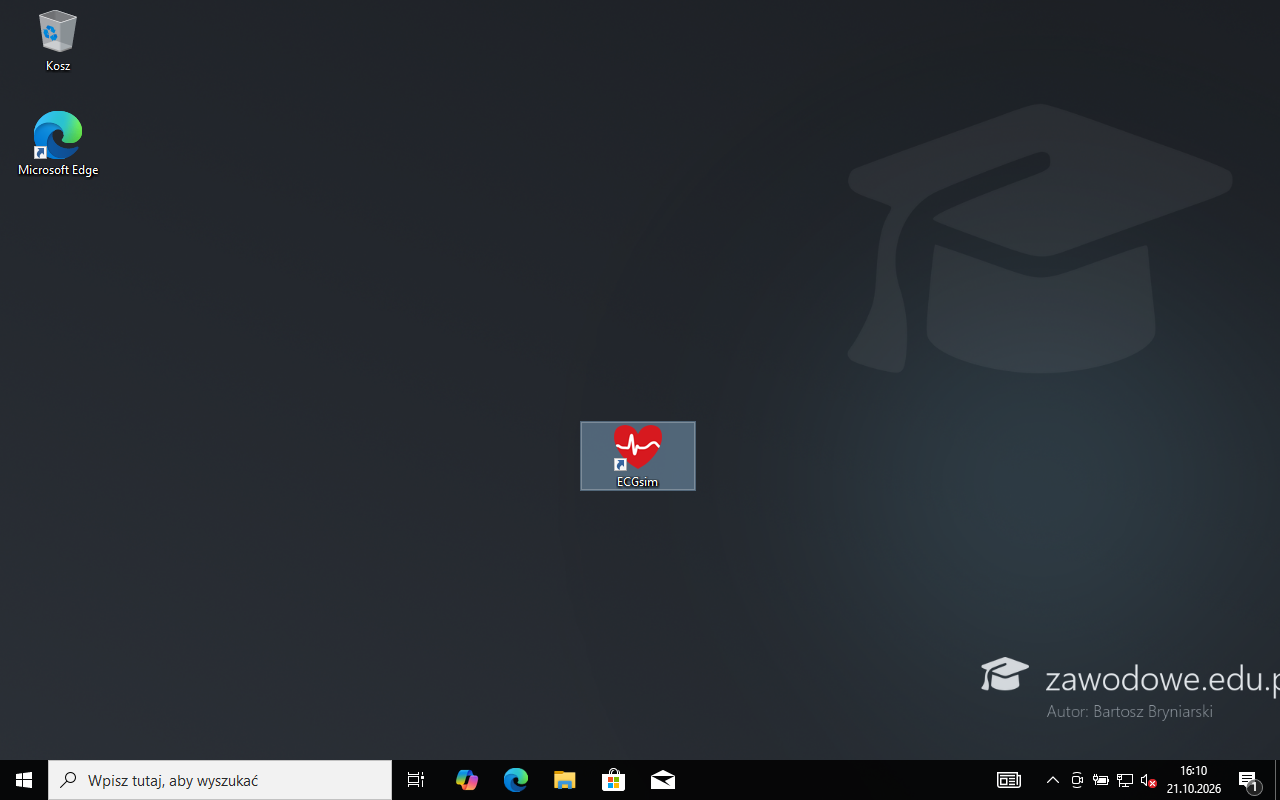Viewport: 1280px width, 800px height.
Task: Open the clock showing 16:10
Action: (1194, 780)
